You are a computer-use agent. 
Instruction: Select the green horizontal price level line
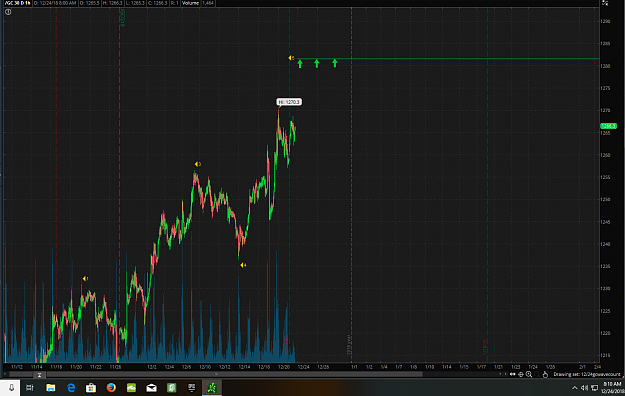pos(448,59)
